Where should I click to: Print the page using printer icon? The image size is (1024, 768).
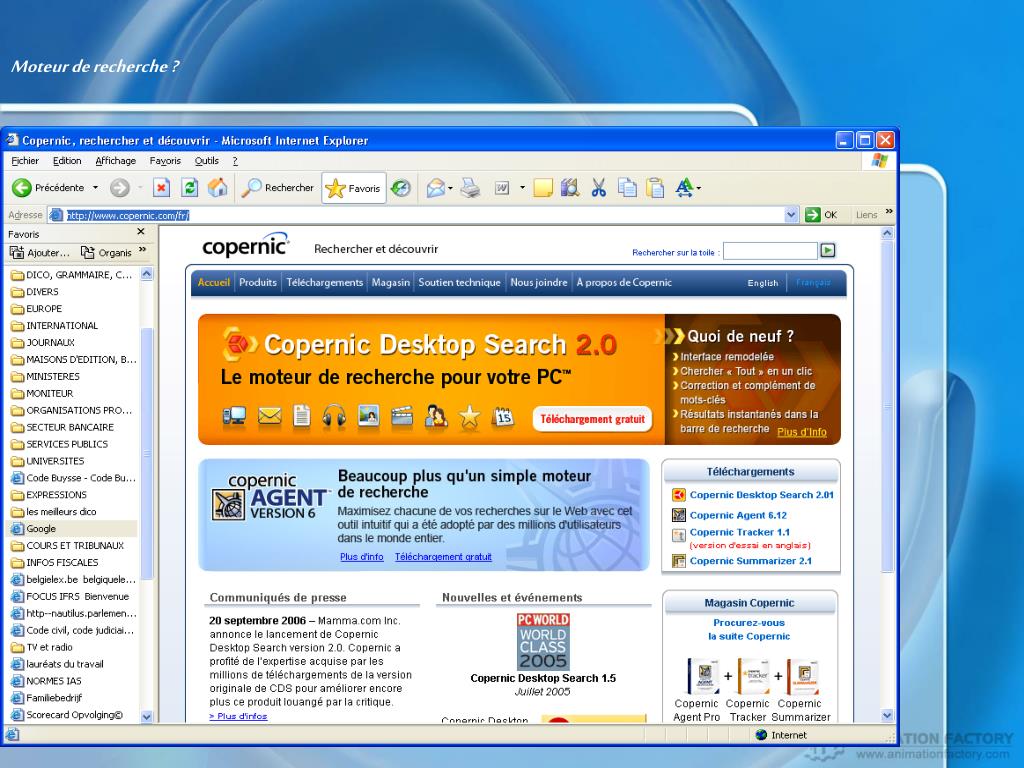(470, 188)
